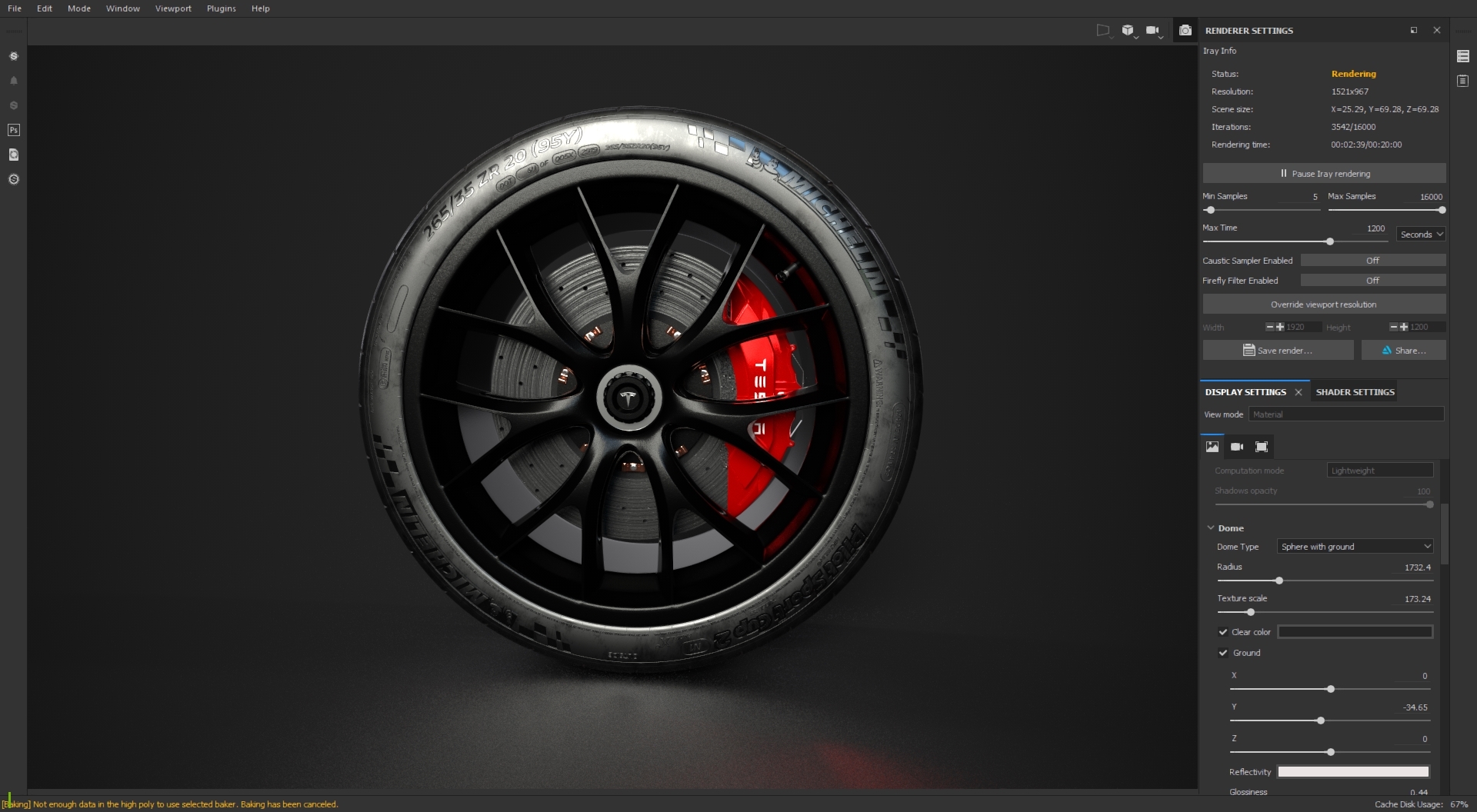1477x812 pixels.
Task: Pick the Reflectivity color swatch
Action: point(1353,772)
